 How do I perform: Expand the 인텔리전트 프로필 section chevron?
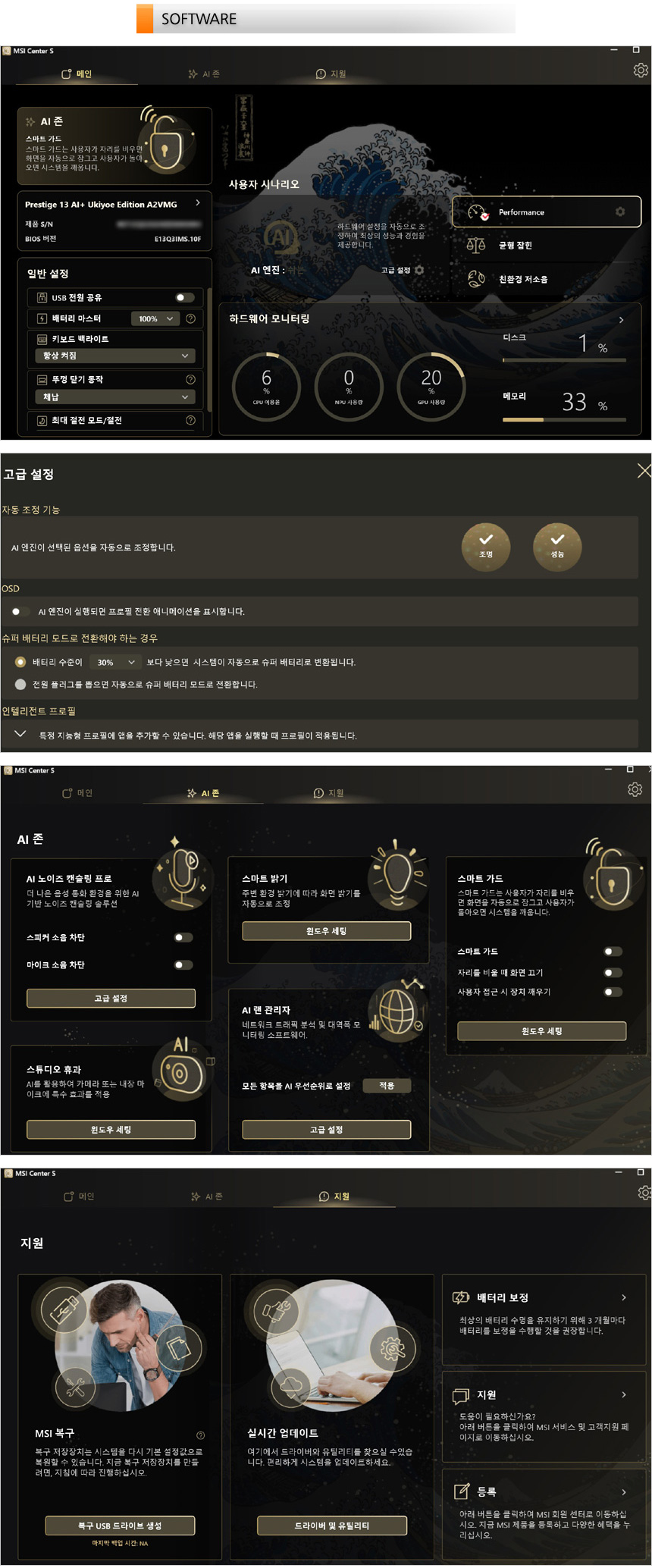pyautogui.click(x=20, y=734)
